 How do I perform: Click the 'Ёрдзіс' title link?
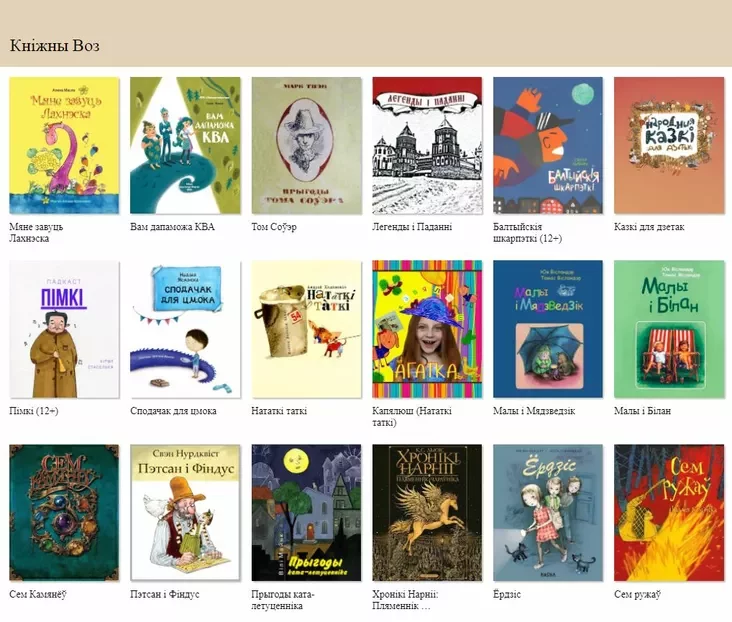(507, 594)
